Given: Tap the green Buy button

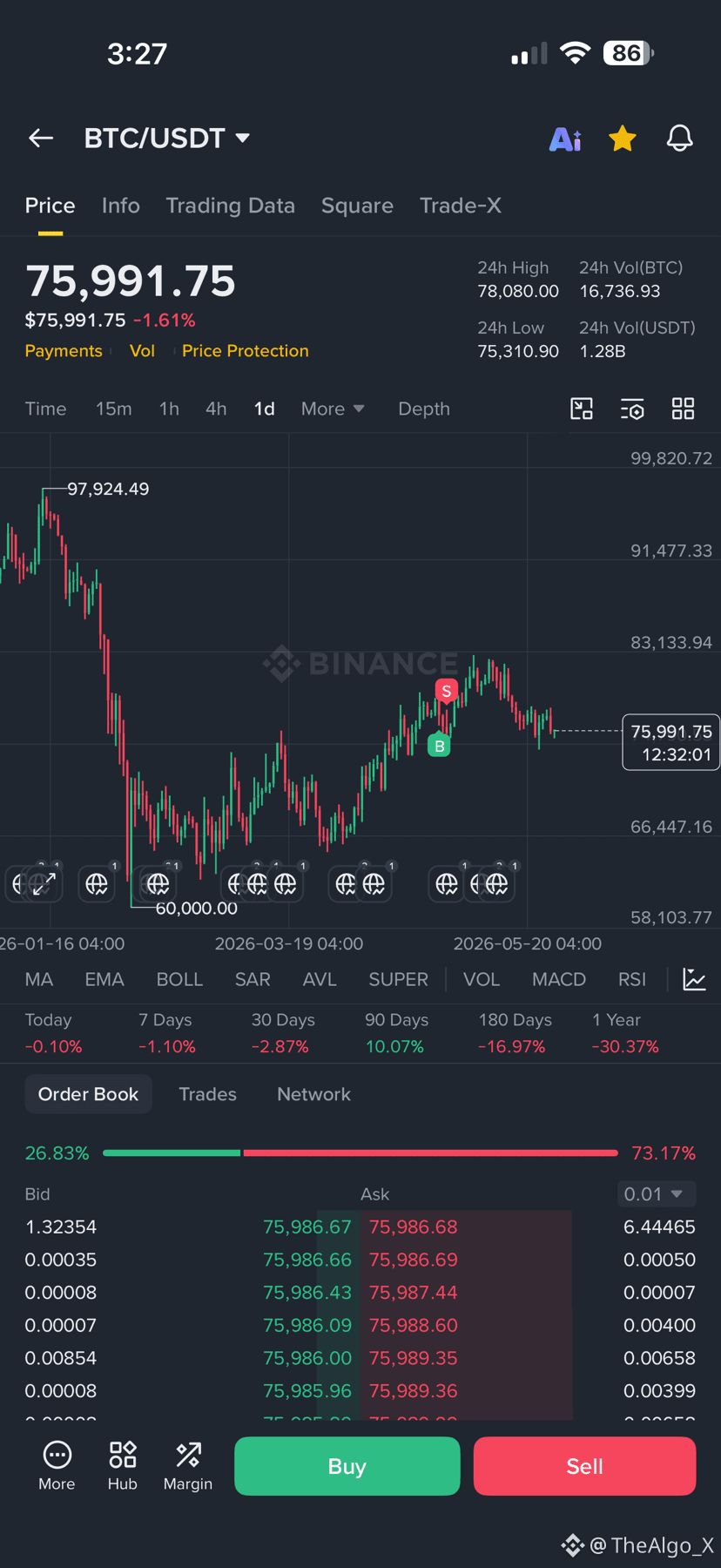Looking at the screenshot, I should (347, 1466).
